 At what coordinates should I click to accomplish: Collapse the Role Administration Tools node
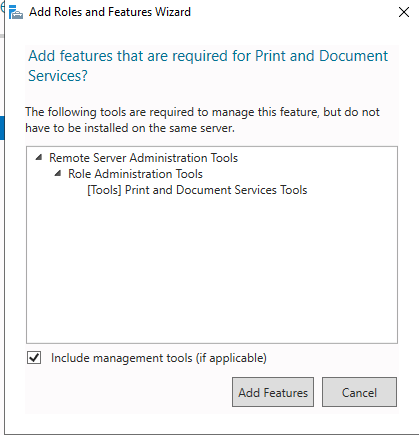coord(58,173)
